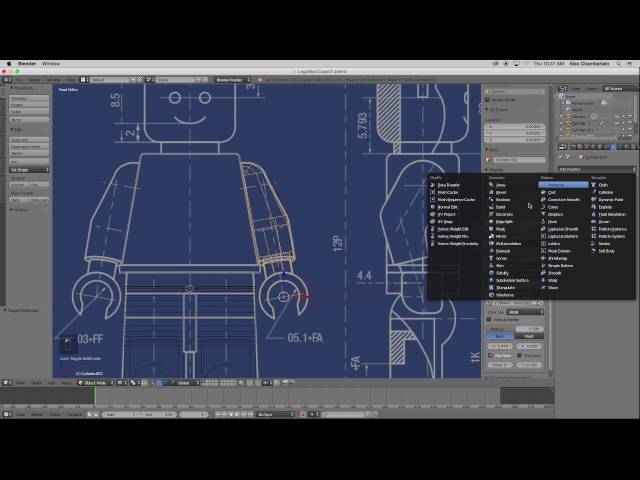Image resolution: width=640 pixels, height=480 pixels.
Task: Click the Start frame field in timeline
Action: (121, 414)
